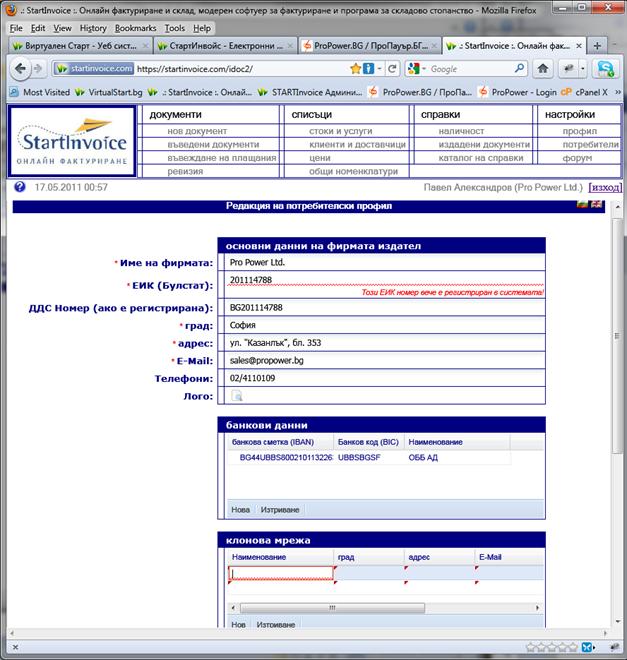627x660 pixels.
Task: Click the Телефони input field
Action: 385,378
